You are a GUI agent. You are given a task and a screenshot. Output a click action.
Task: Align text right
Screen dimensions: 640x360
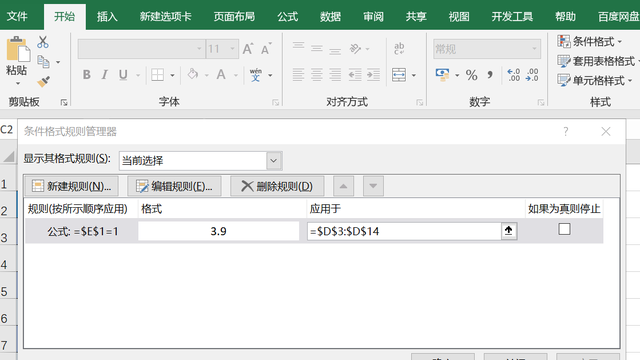pos(335,75)
